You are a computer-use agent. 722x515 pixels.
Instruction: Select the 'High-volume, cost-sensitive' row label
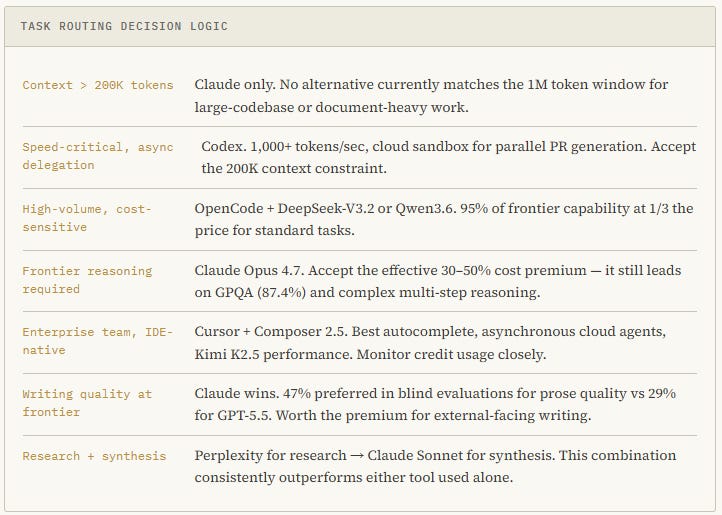pos(87,218)
